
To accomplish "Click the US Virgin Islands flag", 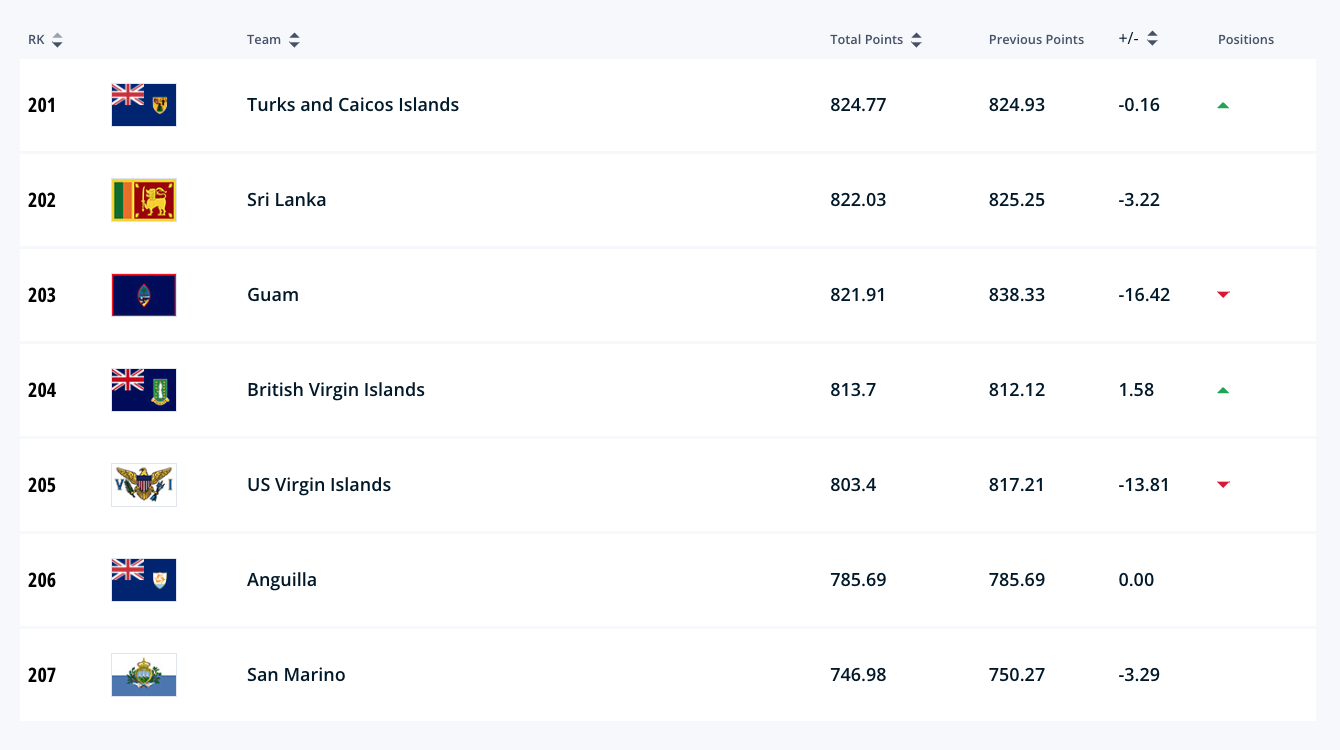I will coord(144,485).
